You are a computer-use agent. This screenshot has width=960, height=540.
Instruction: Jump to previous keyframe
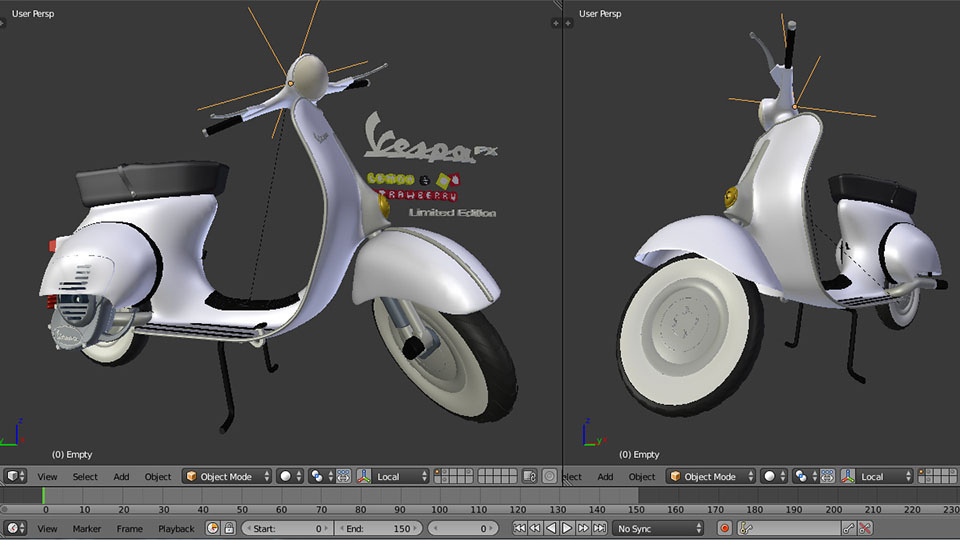(535, 528)
